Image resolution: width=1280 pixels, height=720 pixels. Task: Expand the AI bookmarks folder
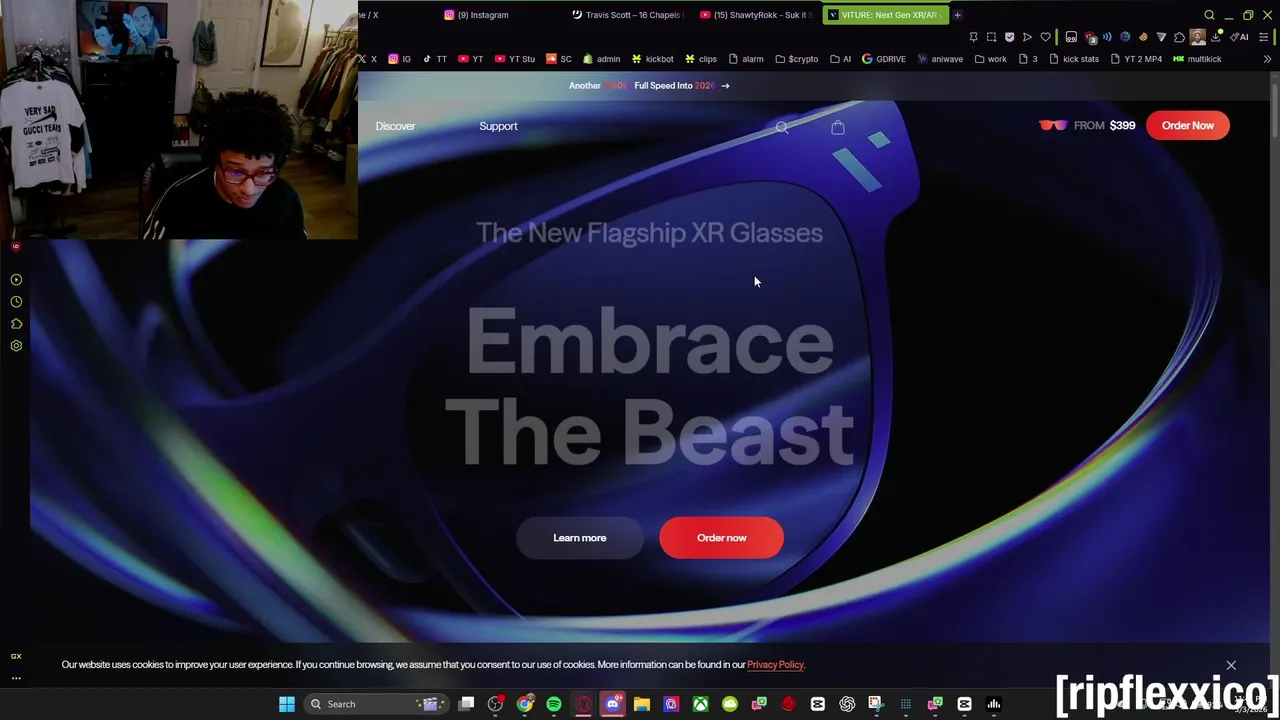(x=840, y=59)
